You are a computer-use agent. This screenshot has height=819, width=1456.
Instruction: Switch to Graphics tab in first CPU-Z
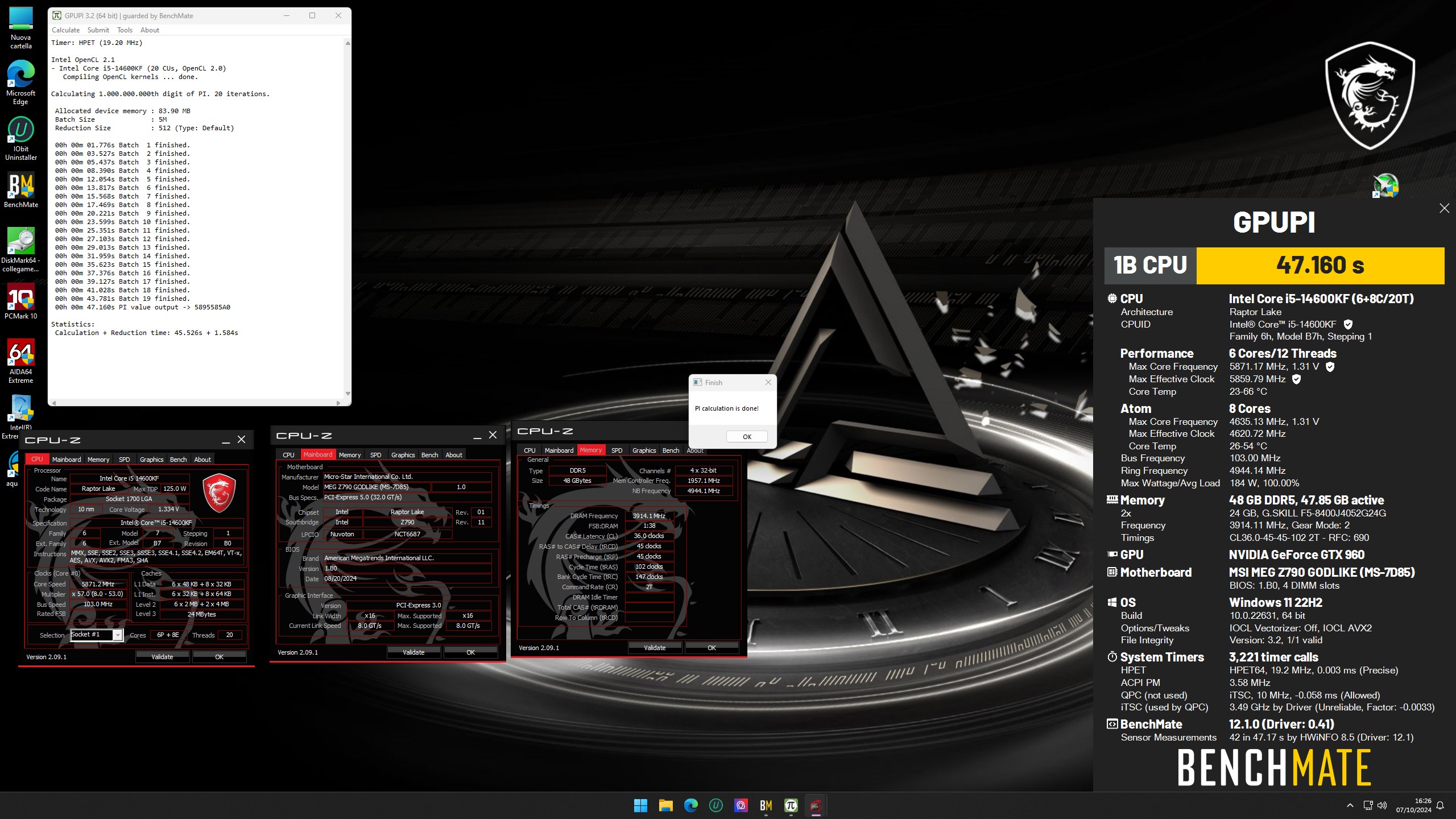click(151, 459)
